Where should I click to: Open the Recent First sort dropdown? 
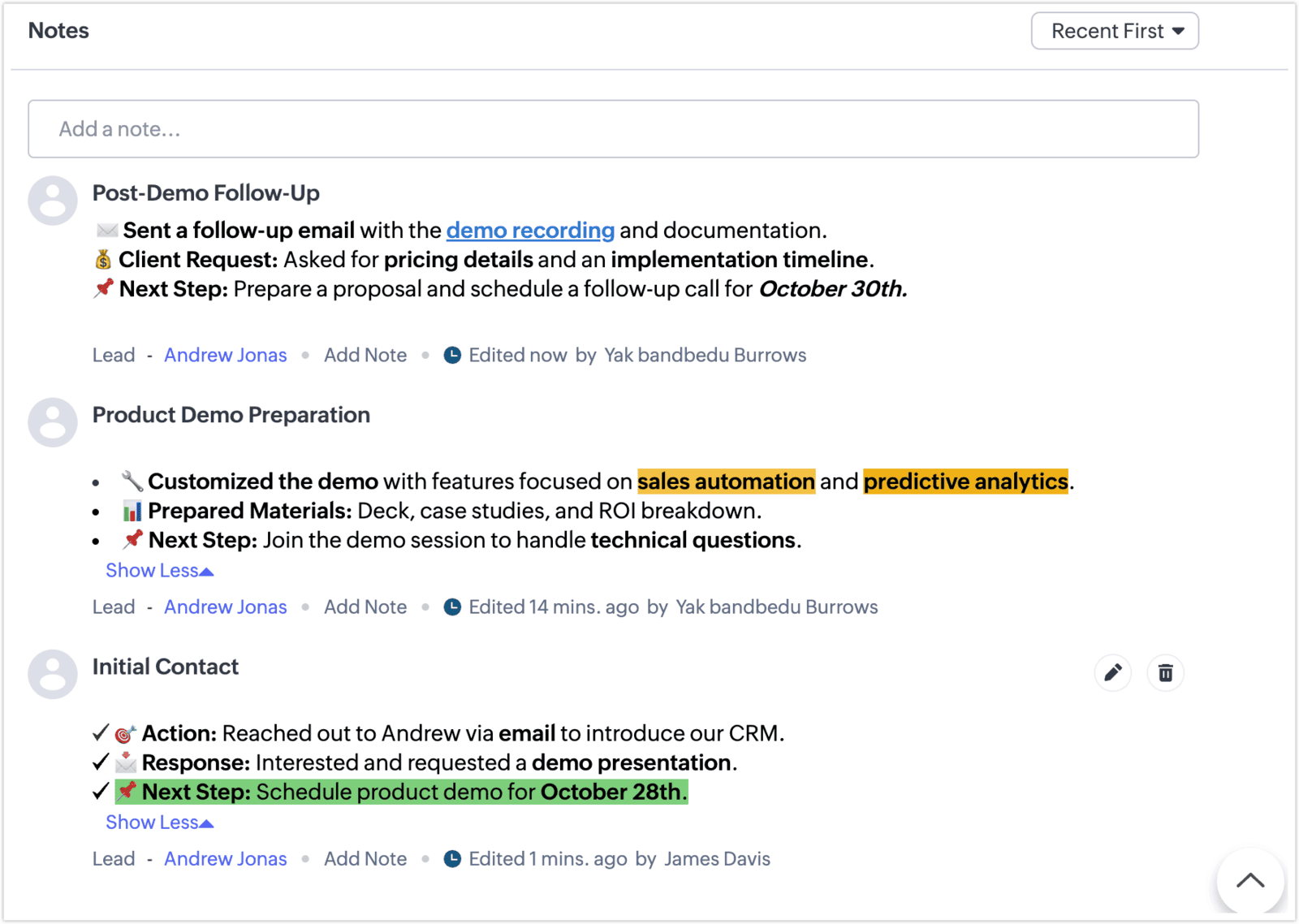tap(1115, 31)
